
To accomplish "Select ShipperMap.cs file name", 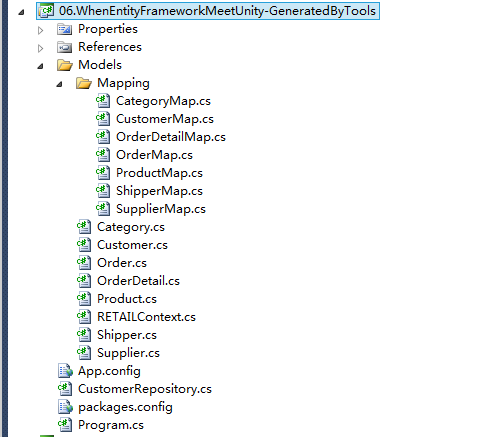I will tap(159, 191).
